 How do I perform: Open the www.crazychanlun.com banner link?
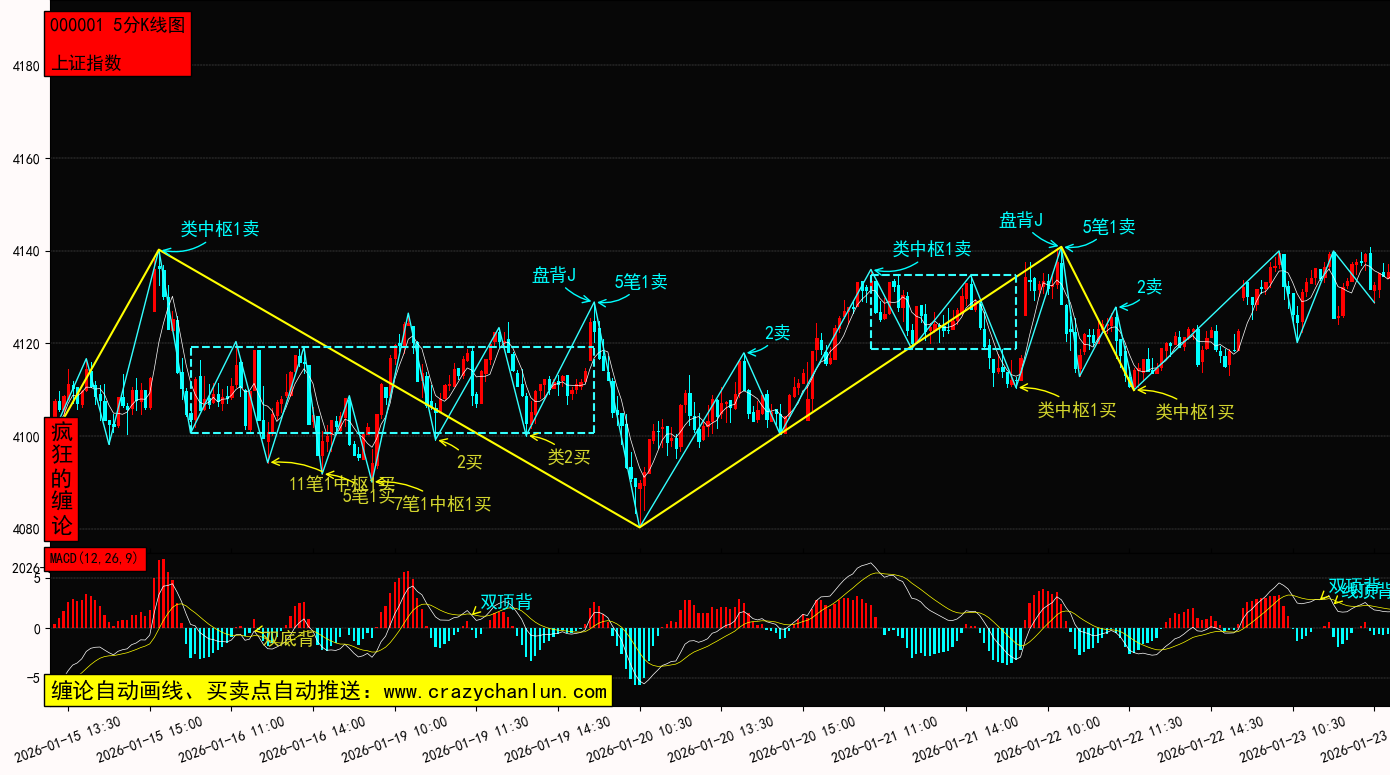click(x=327, y=691)
